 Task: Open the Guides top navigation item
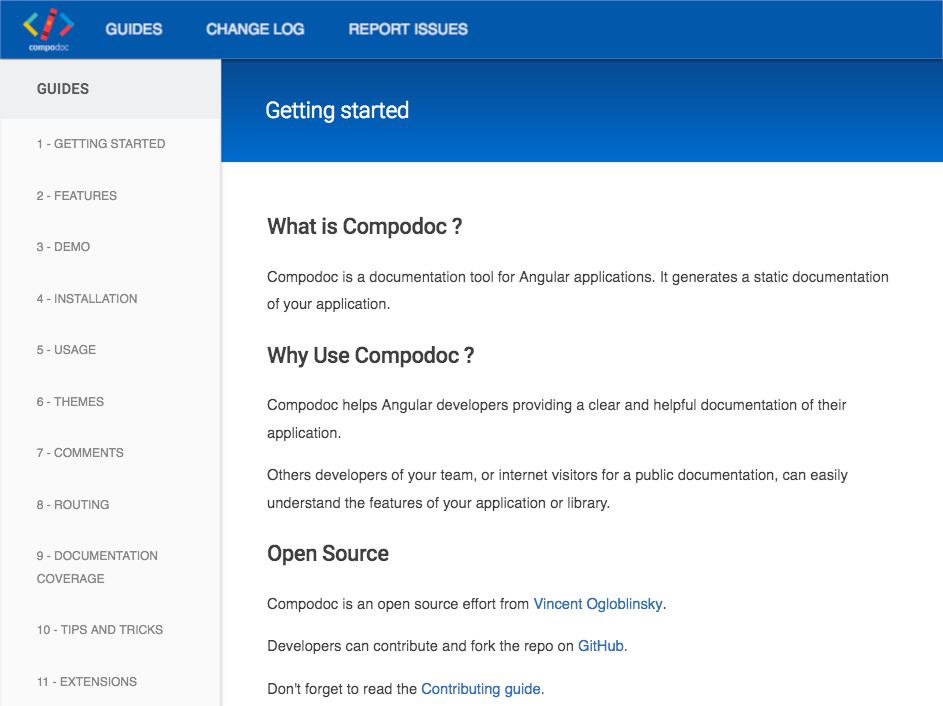coord(134,29)
